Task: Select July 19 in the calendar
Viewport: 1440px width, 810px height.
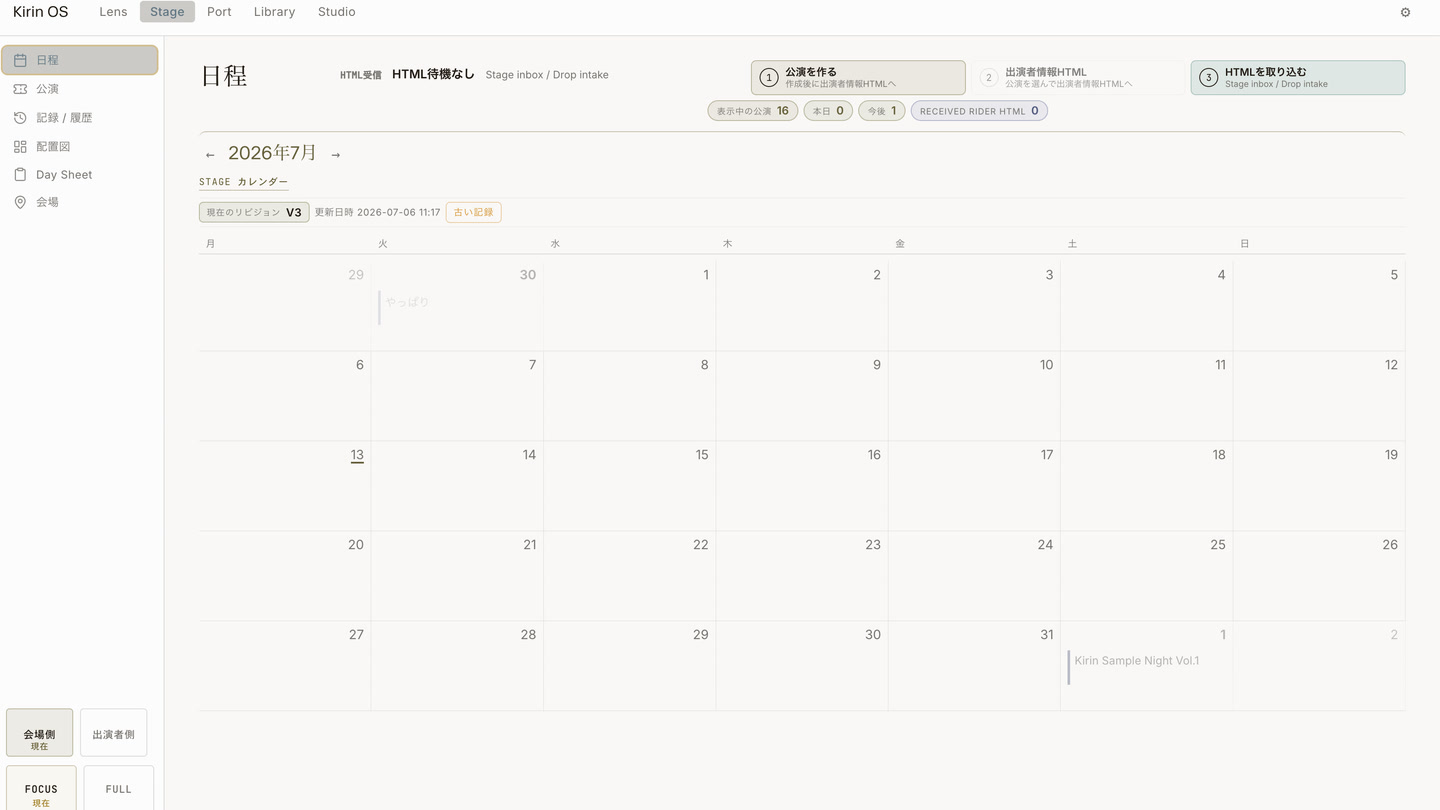Action: pos(1319,485)
